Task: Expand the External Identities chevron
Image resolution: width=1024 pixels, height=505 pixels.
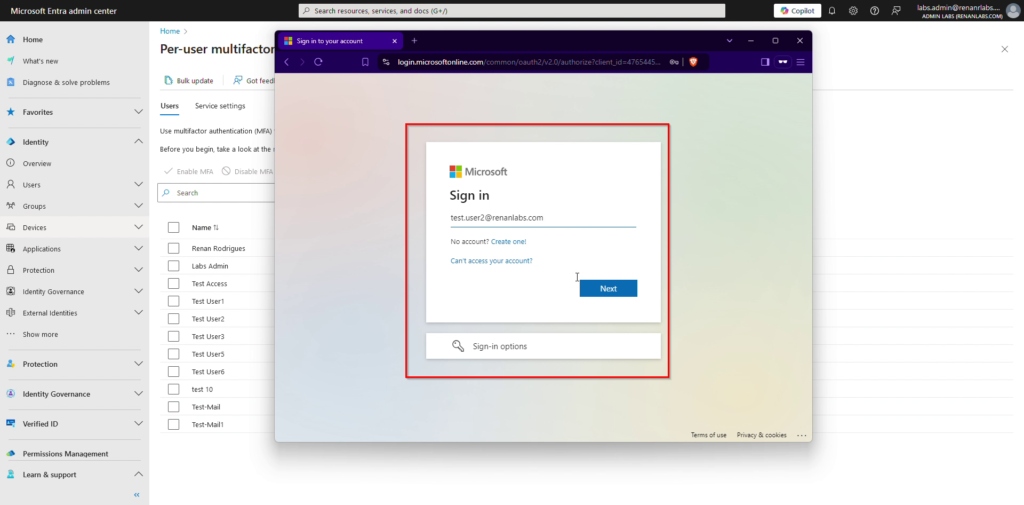Action: pos(138,313)
